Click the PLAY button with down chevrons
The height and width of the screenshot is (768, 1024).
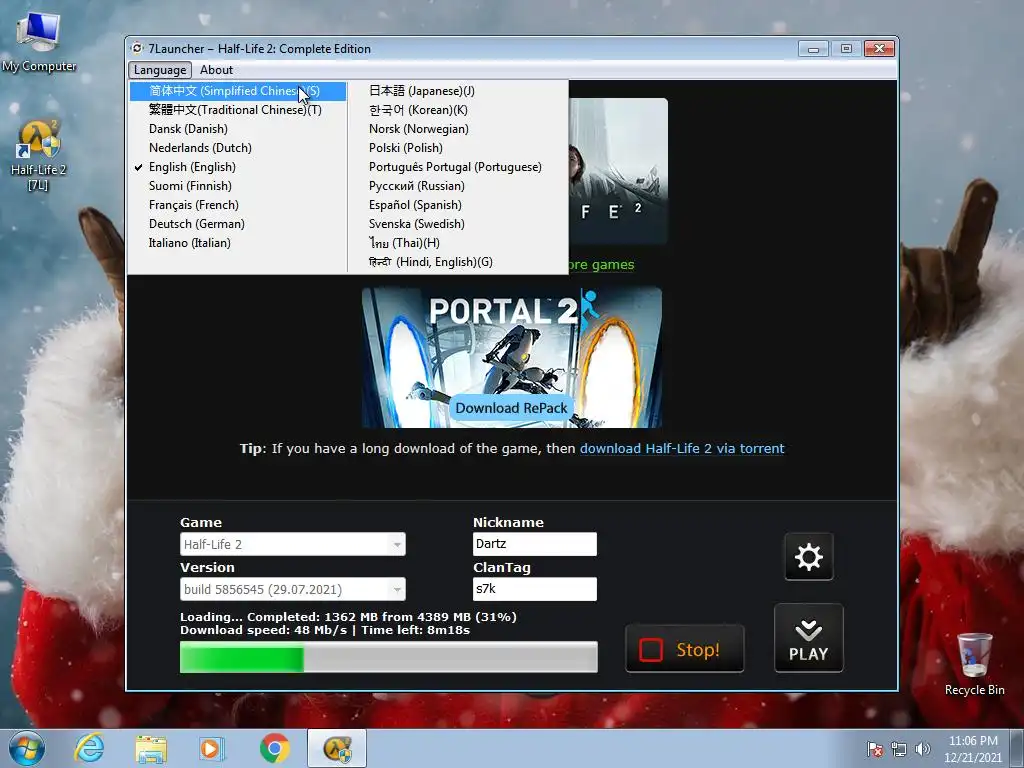808,638
